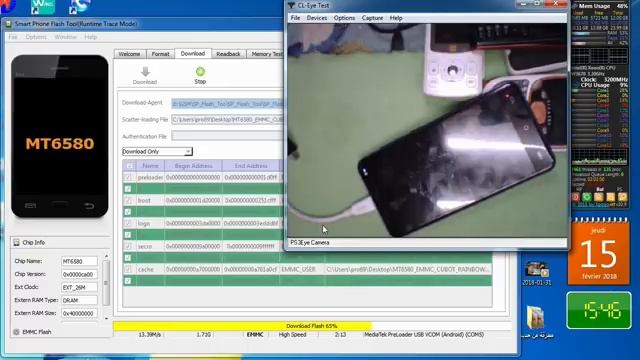Open the Capture menu in CL-Eye Test
Screen dimensions: 640x360
point(372,18)
